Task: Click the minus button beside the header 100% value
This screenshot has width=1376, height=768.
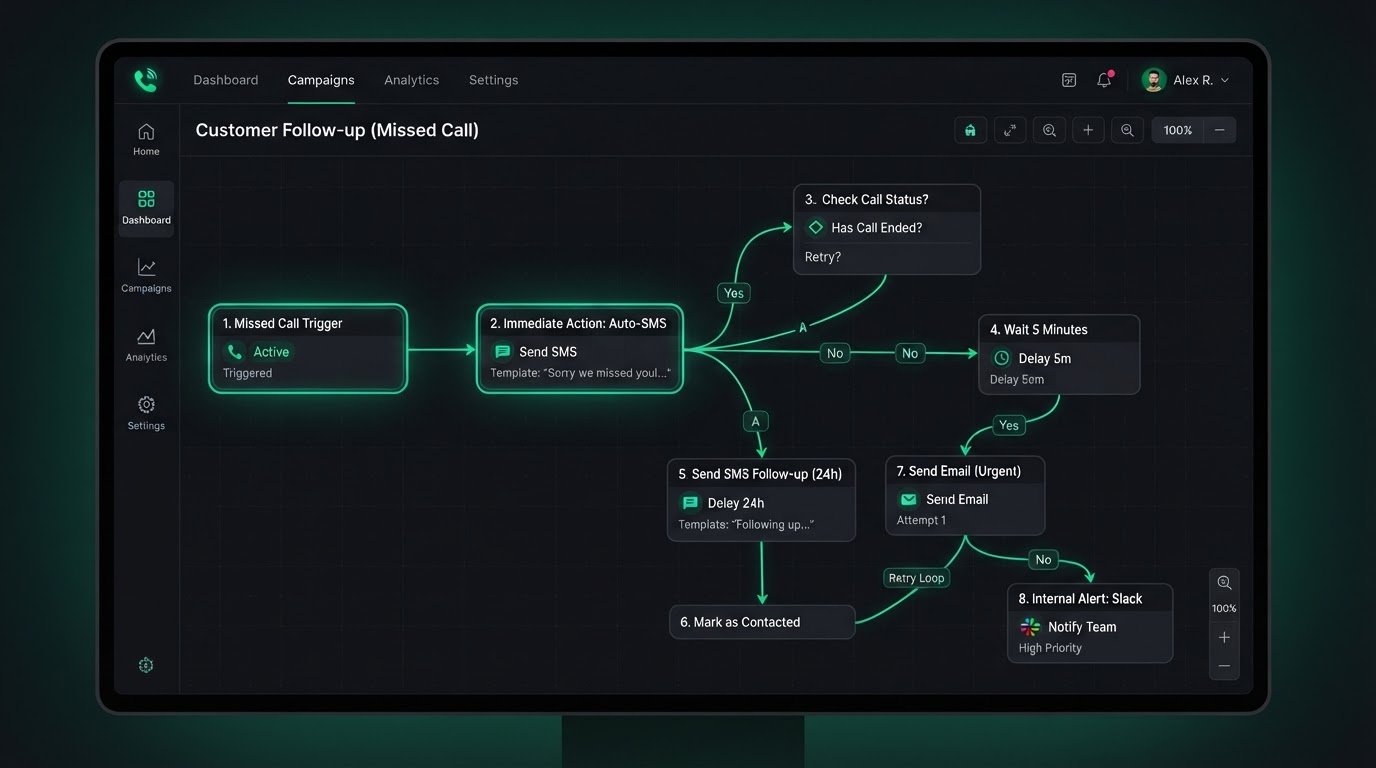Action: click(x=1220, y=130)
